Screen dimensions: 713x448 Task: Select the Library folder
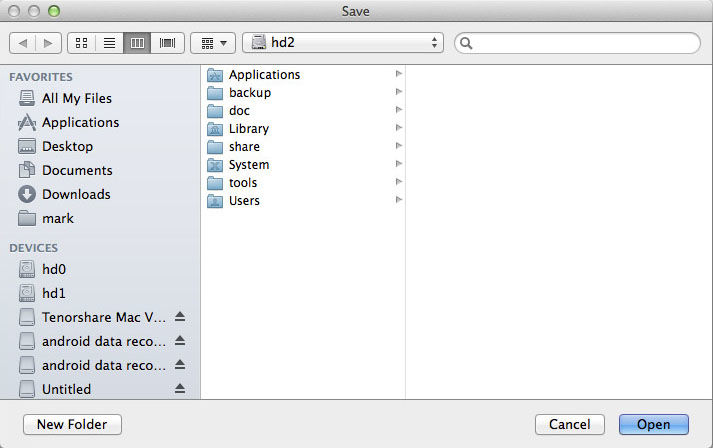(248, 129)
